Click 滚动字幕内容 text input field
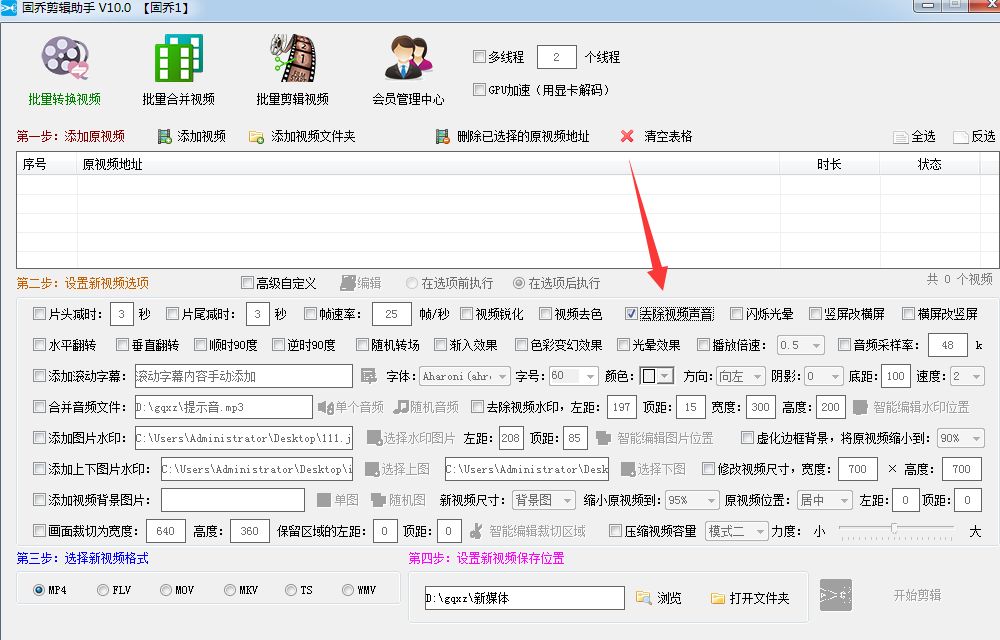The height and width of the screenshot is (640, 1000). coord(244,376)
